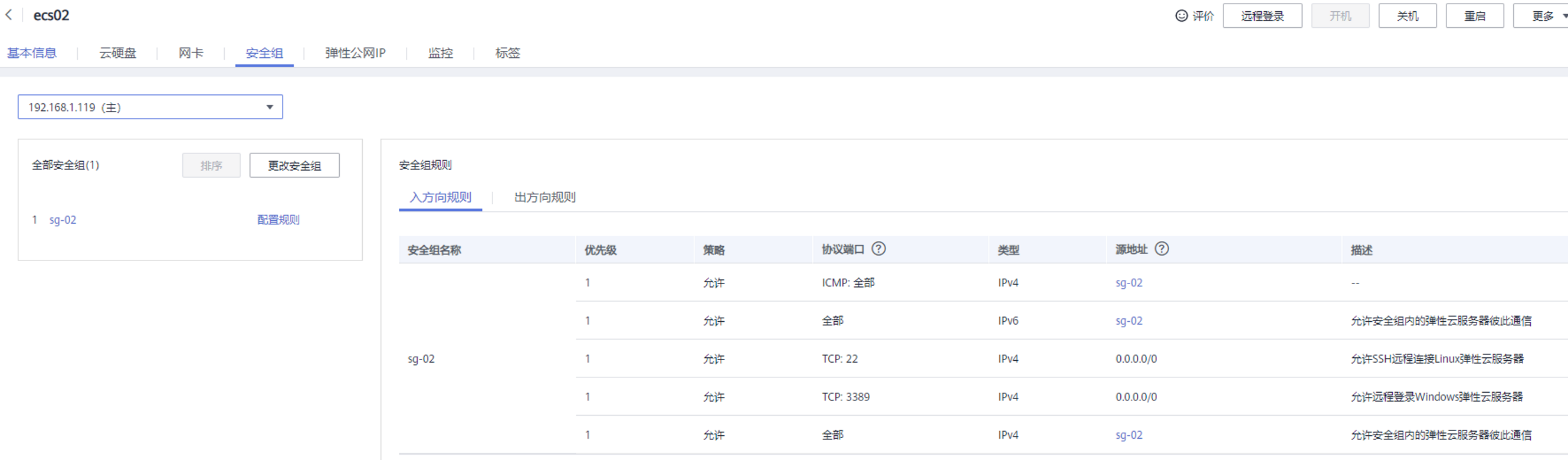Open sg-02 link in security group list

point(63,220)
